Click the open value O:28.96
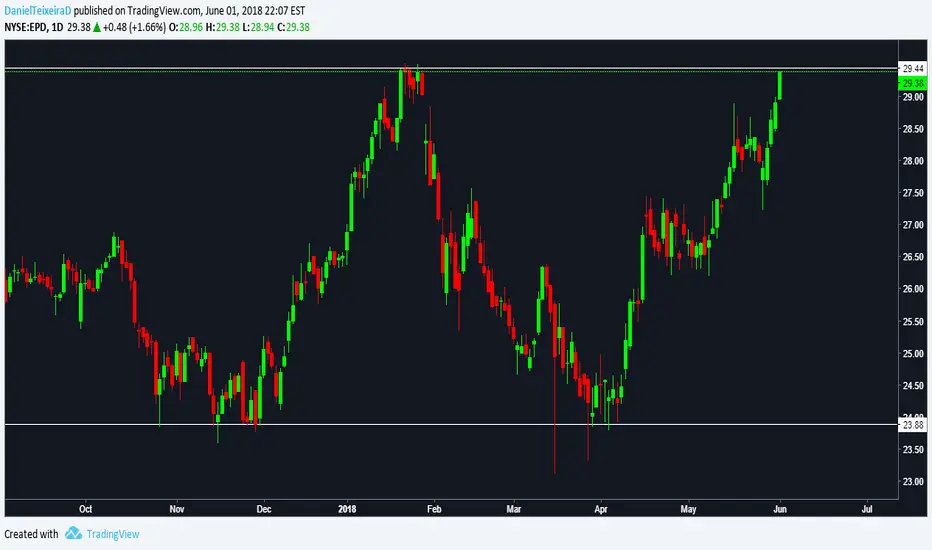 tap(186, 27)
